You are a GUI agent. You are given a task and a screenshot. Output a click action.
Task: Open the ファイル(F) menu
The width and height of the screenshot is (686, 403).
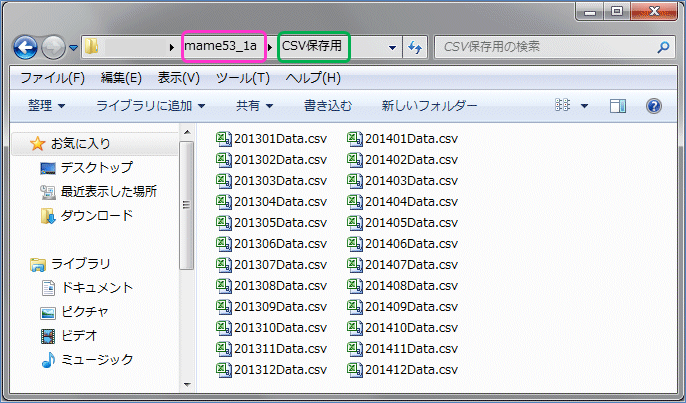[x=52, y=78]
